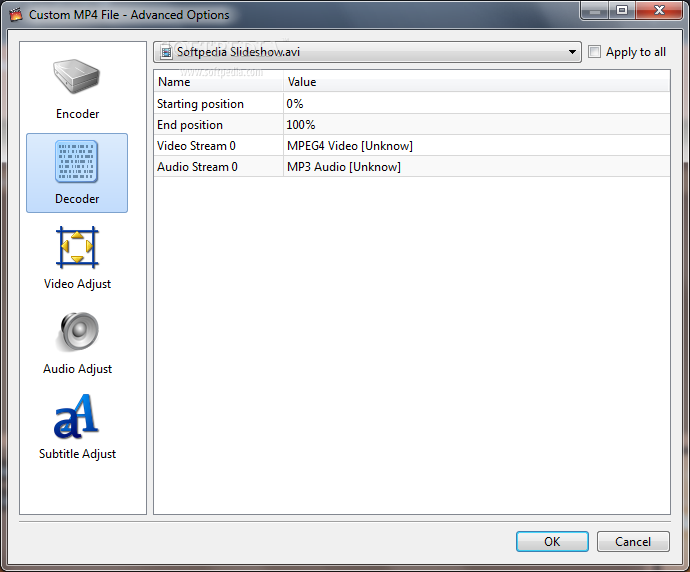Click the Value column header
The height and width of the screenshot is (572, 690).
tap(477, 82)
